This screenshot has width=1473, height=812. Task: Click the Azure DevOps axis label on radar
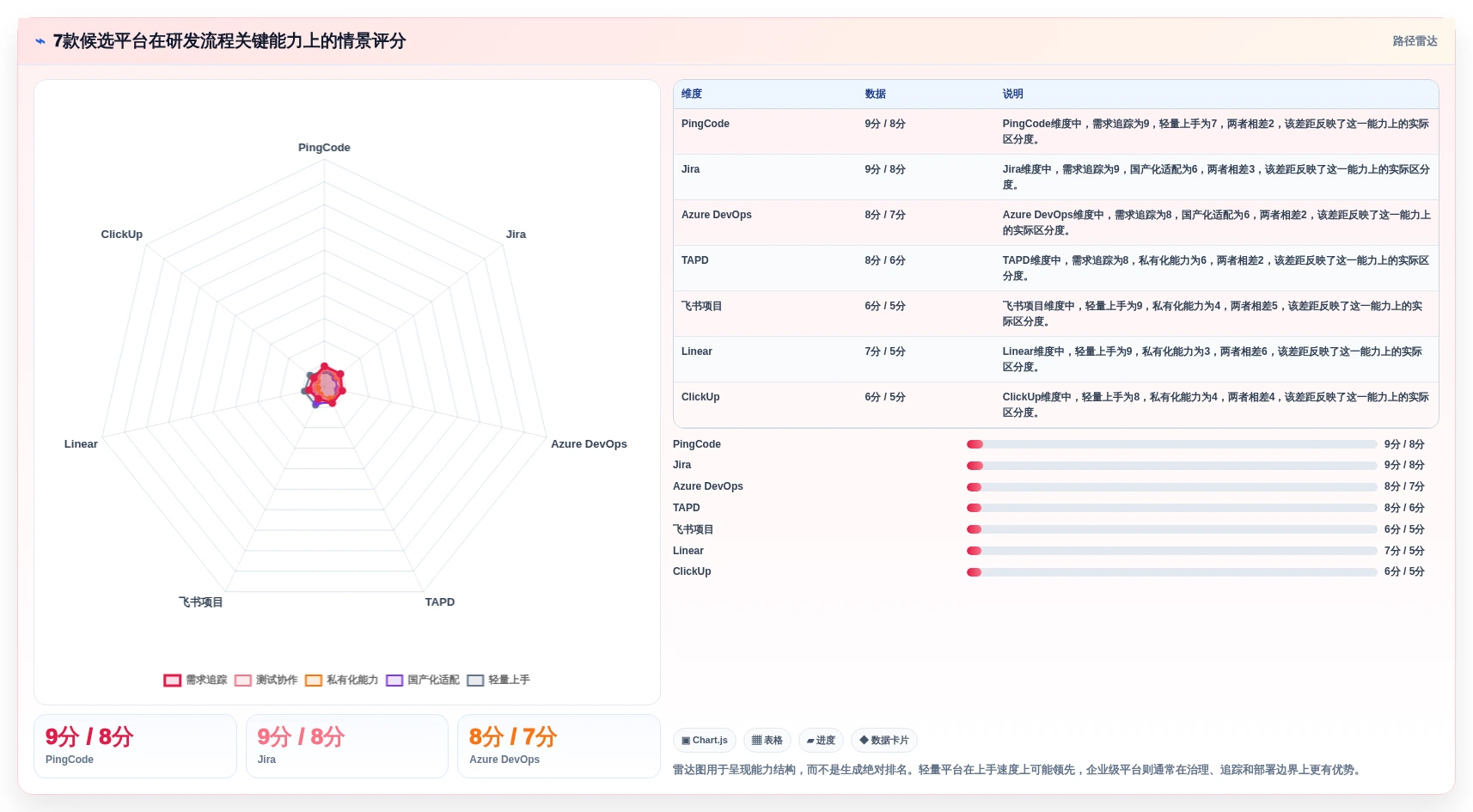[589, 444]
